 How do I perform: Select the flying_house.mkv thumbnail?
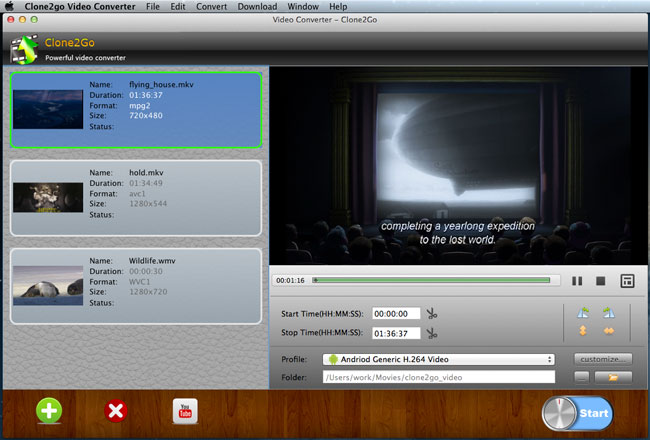coord(48,109)
